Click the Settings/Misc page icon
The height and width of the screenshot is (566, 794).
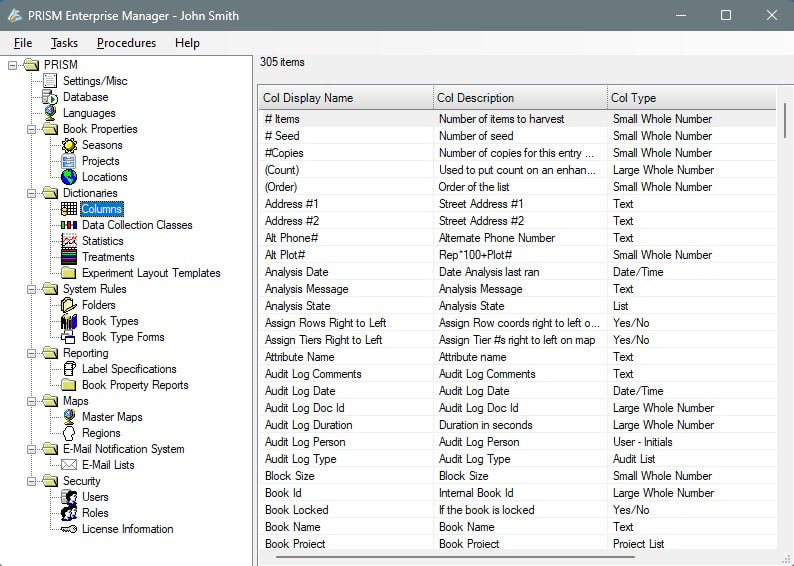click(50, 80)
